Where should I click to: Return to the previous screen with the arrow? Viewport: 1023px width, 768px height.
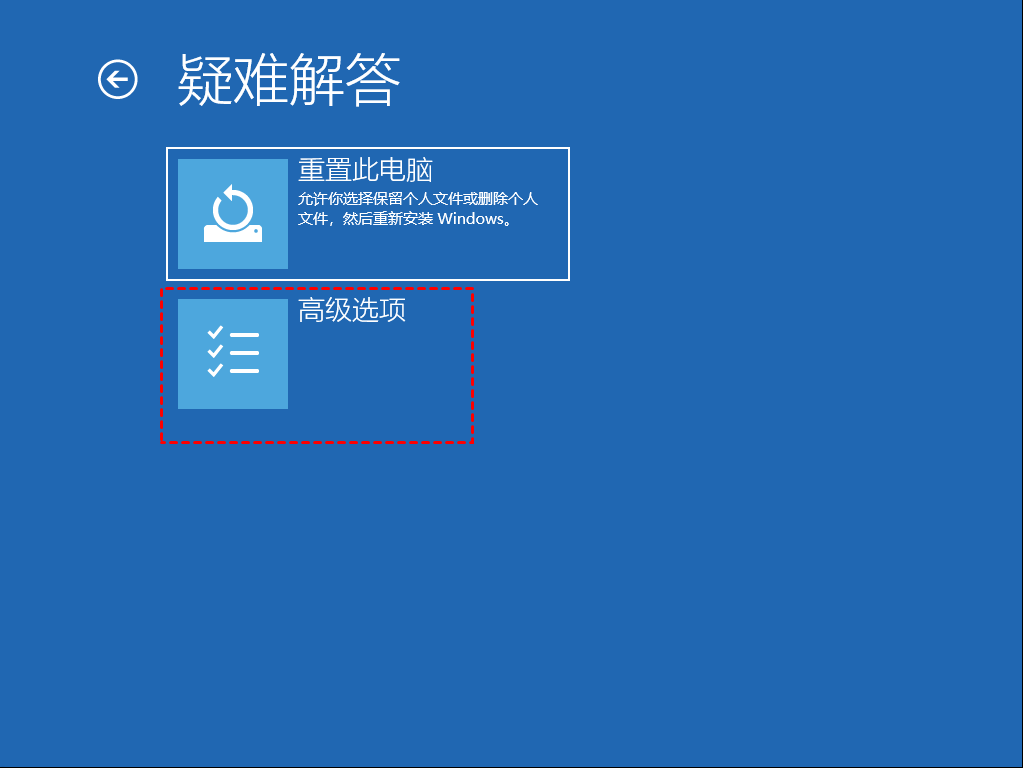coord(117,80)
